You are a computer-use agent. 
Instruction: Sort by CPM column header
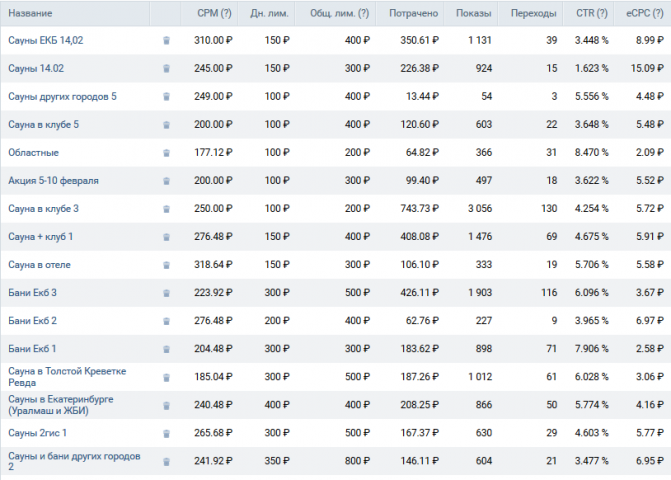(214, 13)
